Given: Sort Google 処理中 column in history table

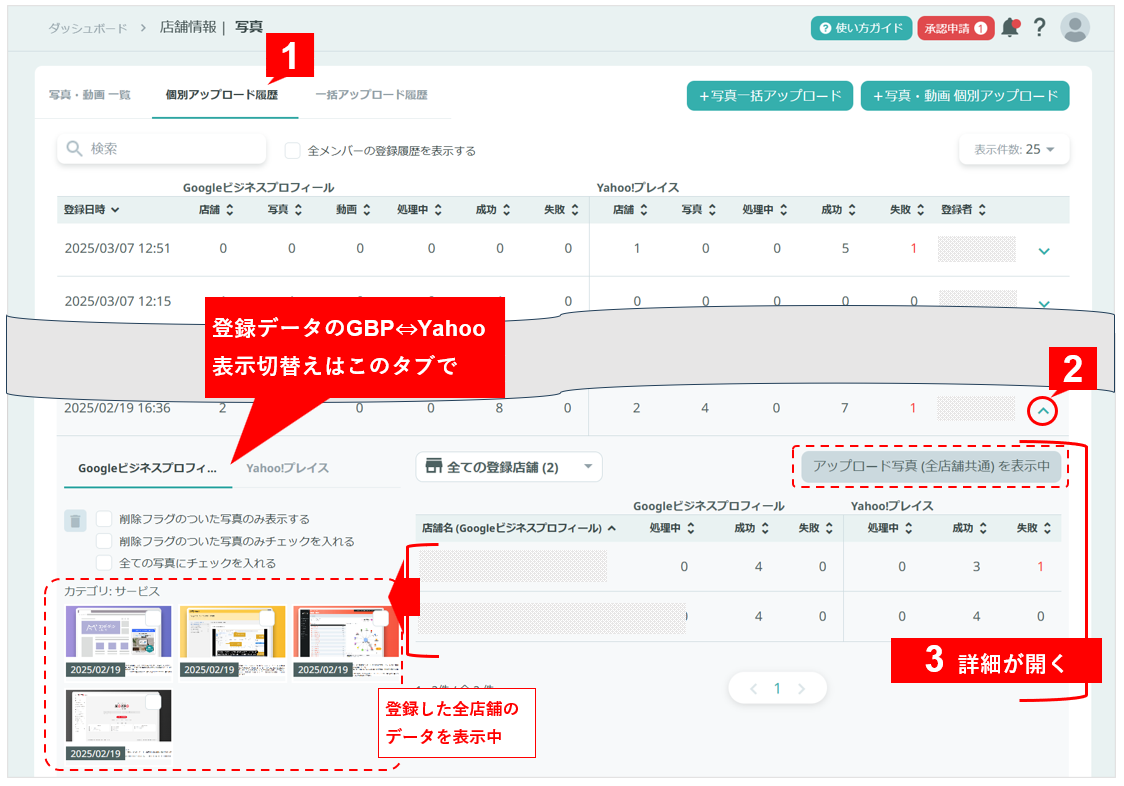Looking at the screenshot, I should coord(438,209).
